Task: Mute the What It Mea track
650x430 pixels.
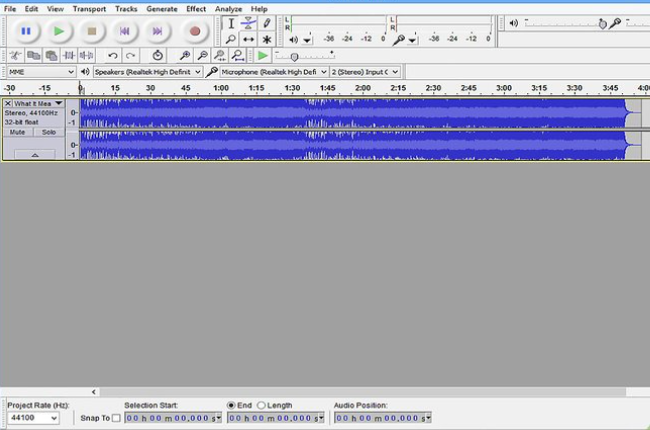Action: point(17,132)
